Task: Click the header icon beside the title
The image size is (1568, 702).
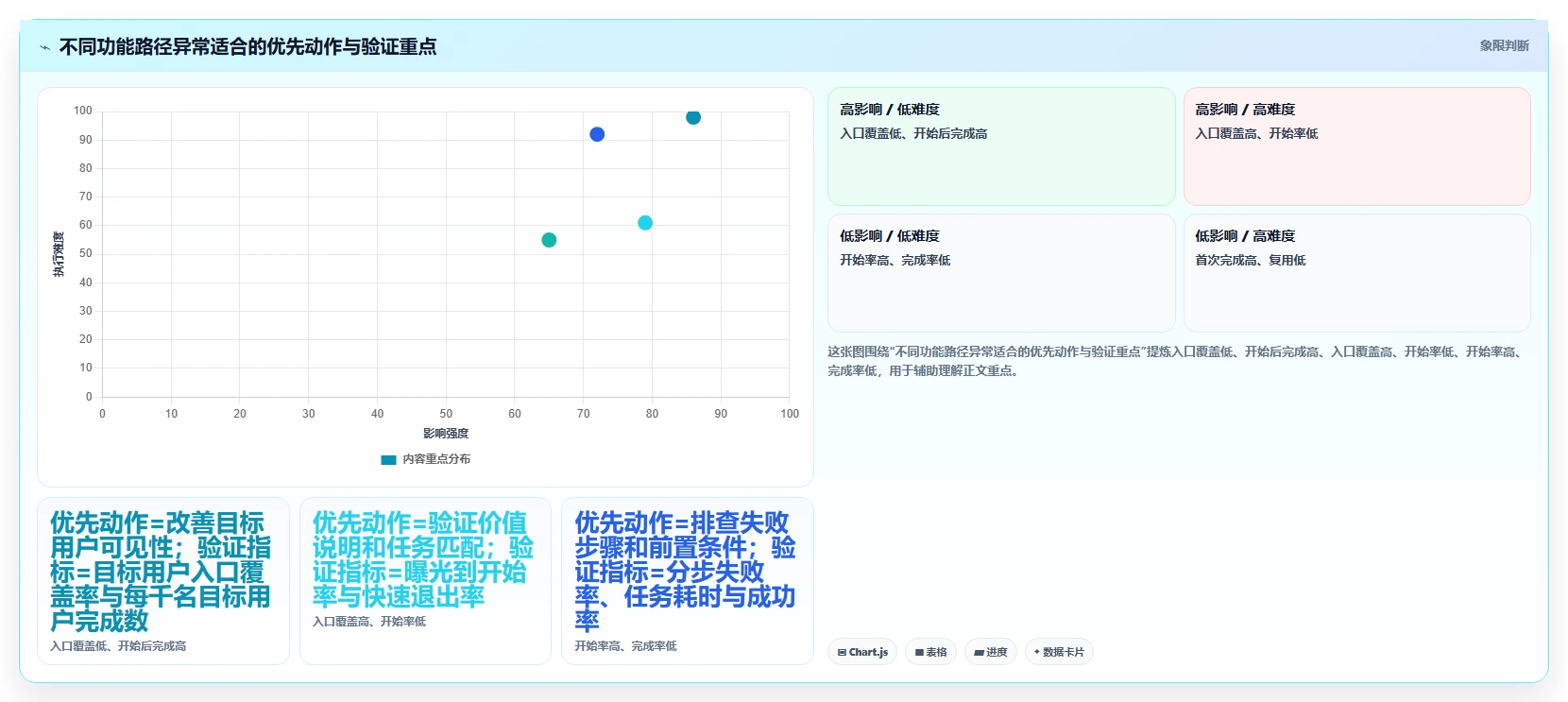Action: point(44,47)
